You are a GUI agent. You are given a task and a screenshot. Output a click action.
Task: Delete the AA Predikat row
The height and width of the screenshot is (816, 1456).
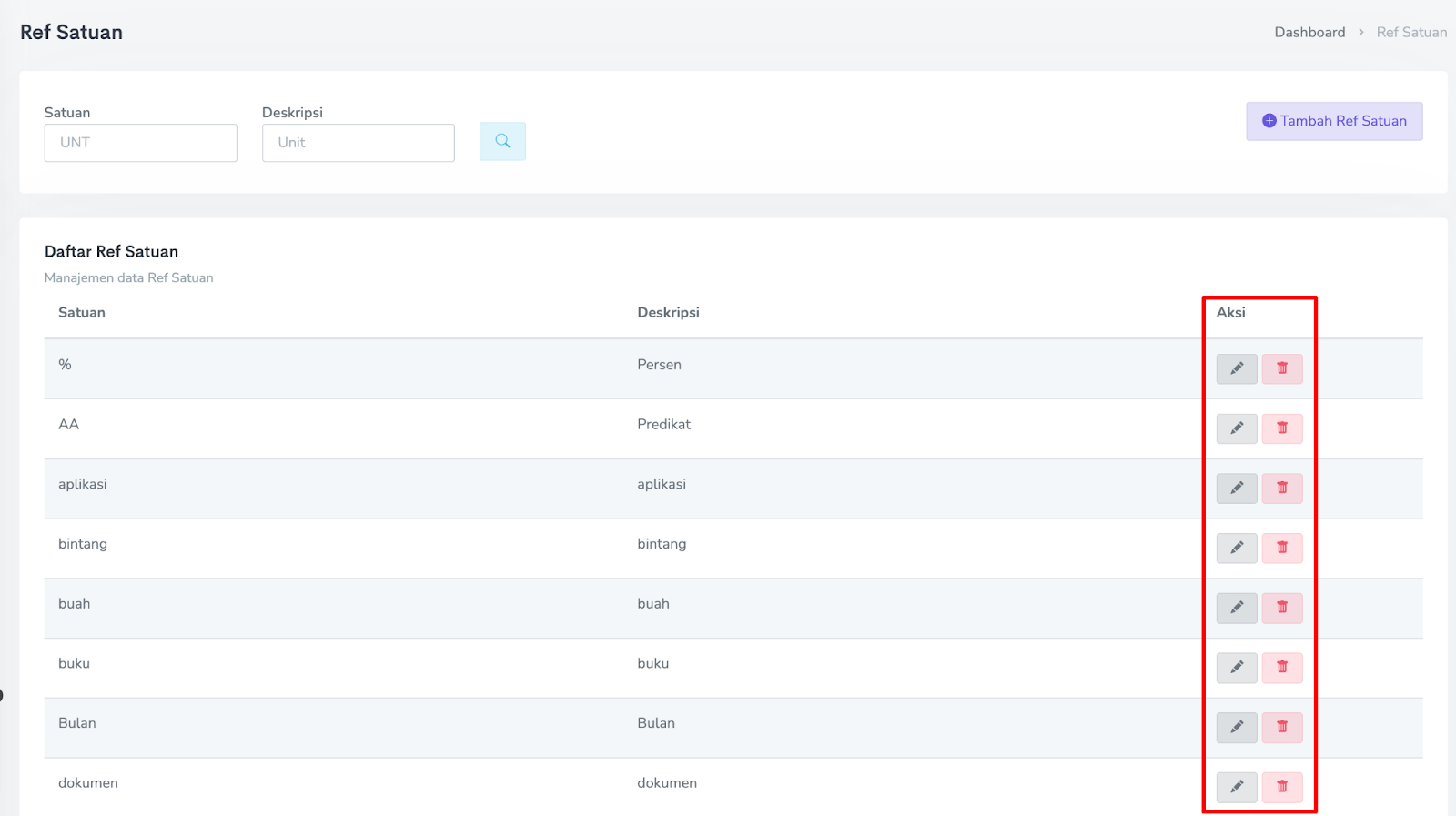point(1282,428)
